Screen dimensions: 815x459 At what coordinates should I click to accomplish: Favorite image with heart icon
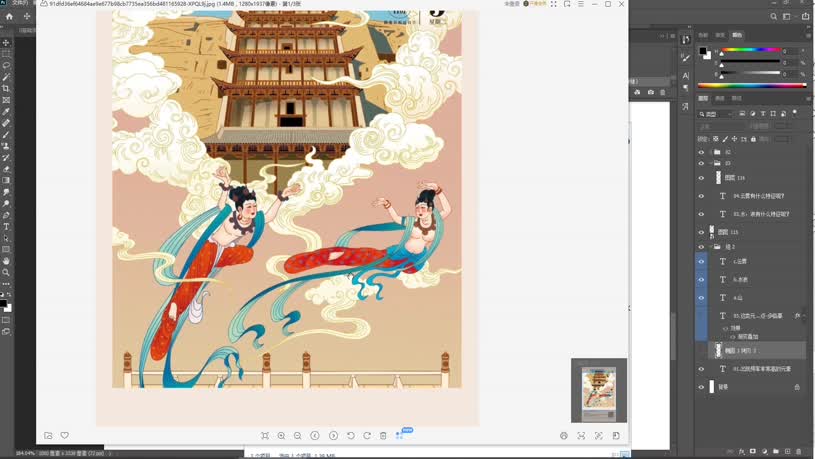64,436
